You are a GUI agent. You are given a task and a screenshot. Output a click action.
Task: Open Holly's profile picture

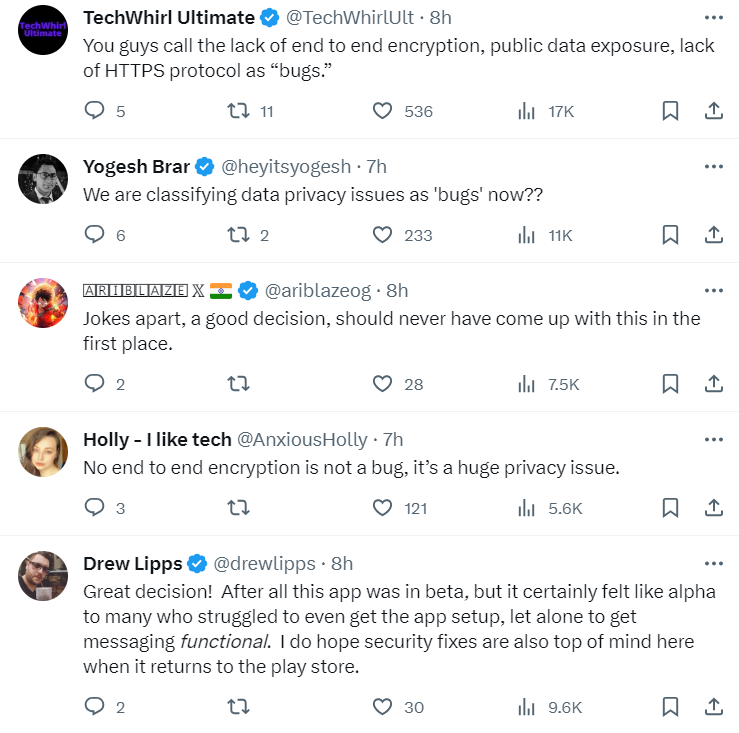[x=43, y=452]
